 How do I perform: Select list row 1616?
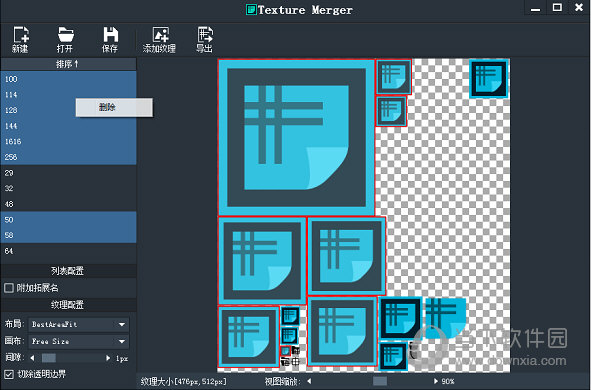point(68,141)
